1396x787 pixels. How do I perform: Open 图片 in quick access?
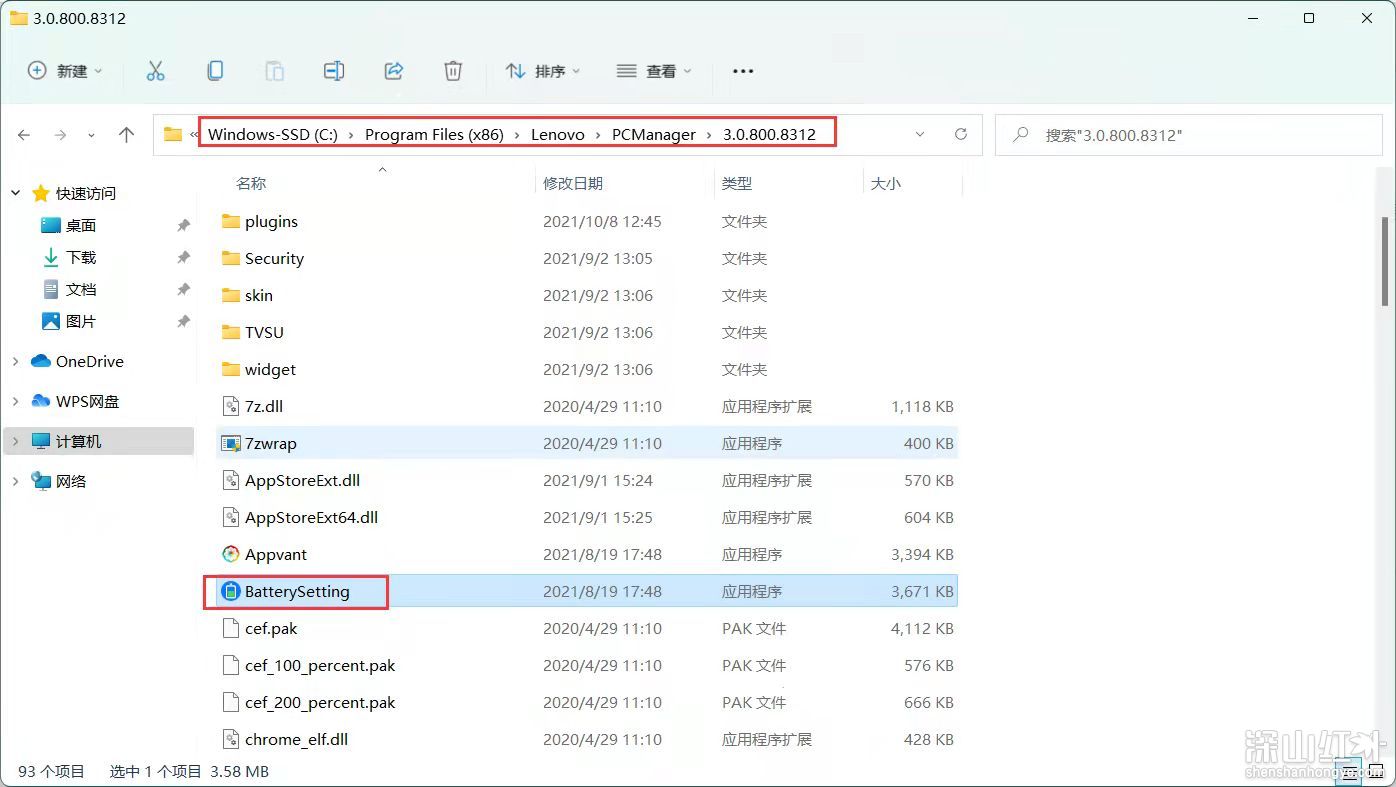click(x=81, y=321)
